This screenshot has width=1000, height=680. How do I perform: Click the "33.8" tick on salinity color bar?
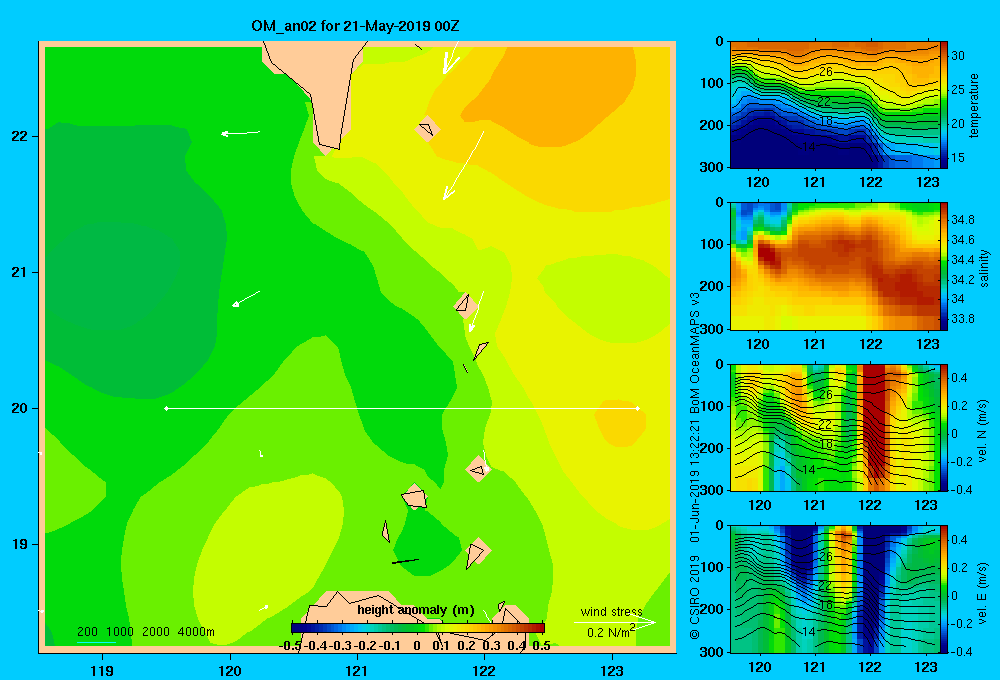click(962, 318)
